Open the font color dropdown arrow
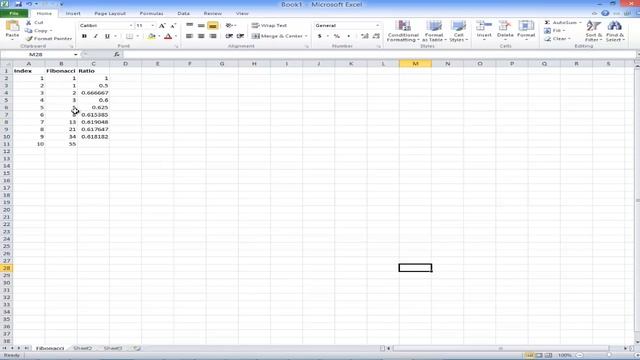Screen dimensions: 640x360 pyautogui.click(x=176, y=36)
